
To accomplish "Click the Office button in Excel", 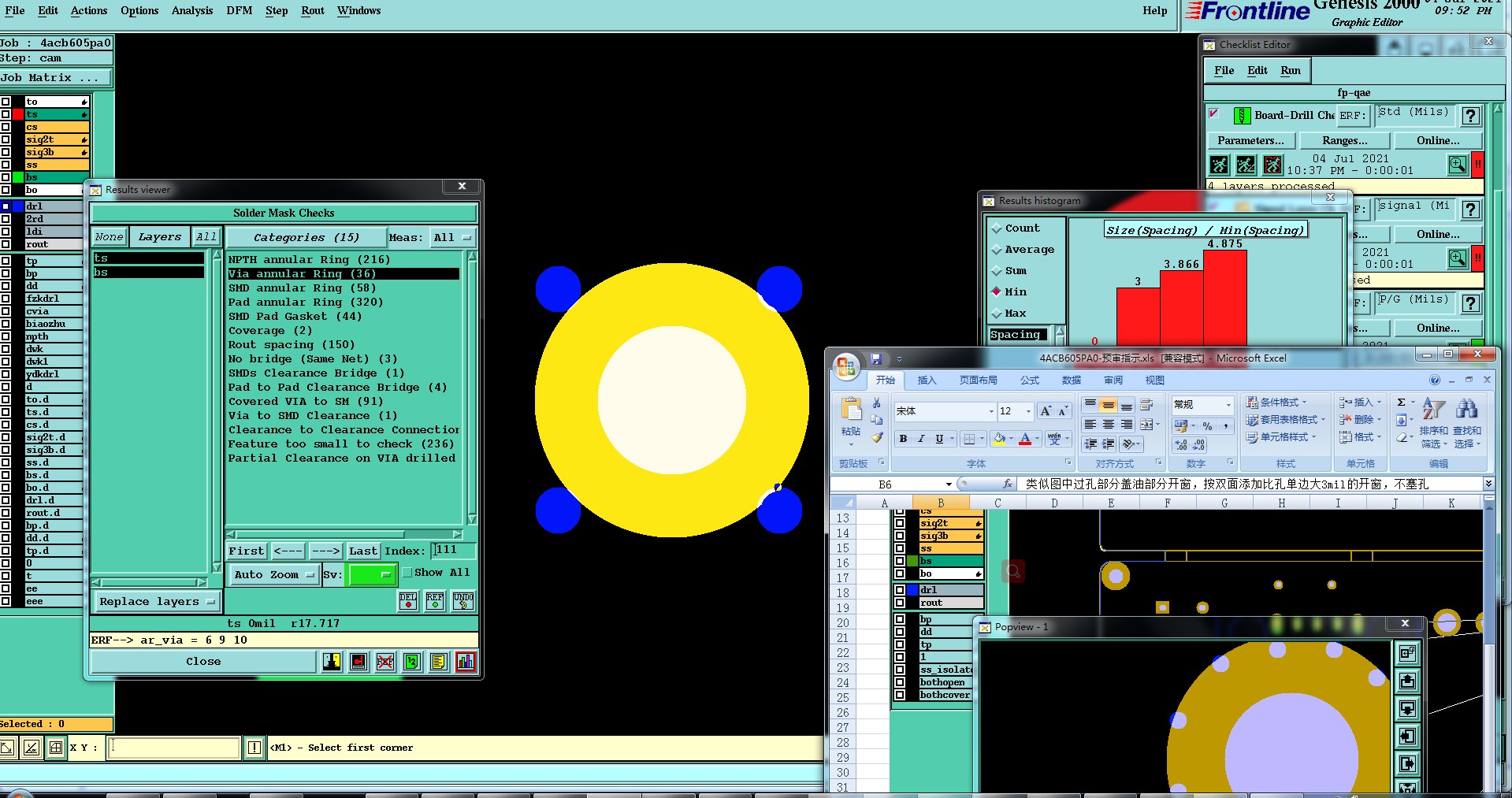I will tap(847, 366).
